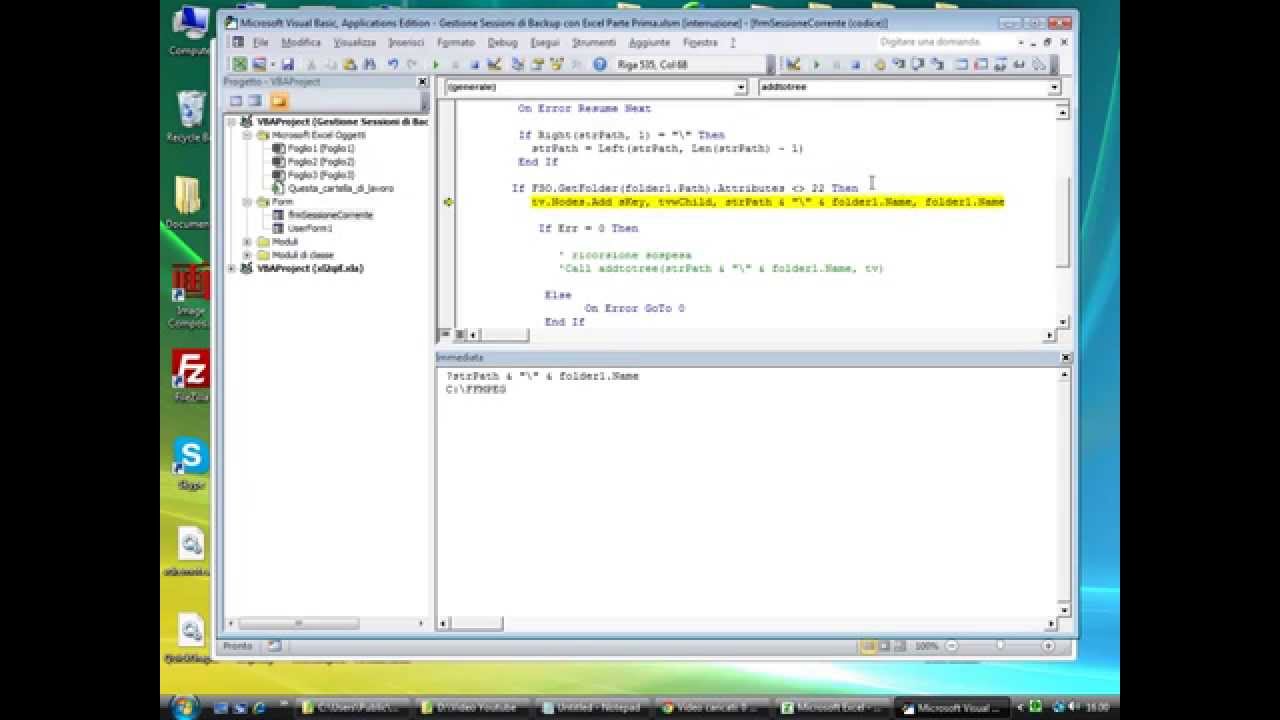Screen dimensions: 1280x720
Task: Open Insert UserForm dropdown arrow in toolbar
Action: pyautogui.click(x=273, y=64)
